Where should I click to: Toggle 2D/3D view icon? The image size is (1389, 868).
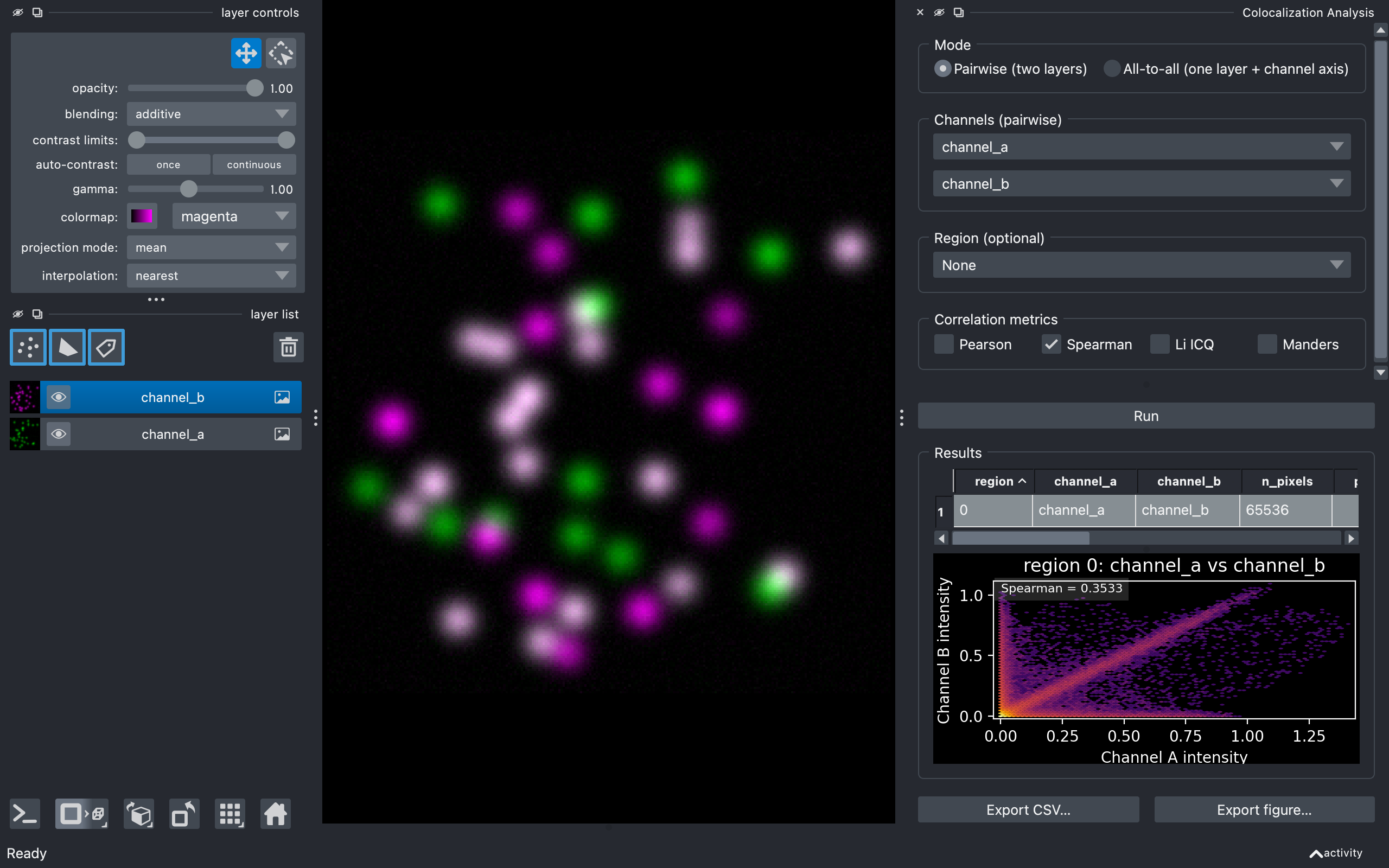(x=81, y=813)
